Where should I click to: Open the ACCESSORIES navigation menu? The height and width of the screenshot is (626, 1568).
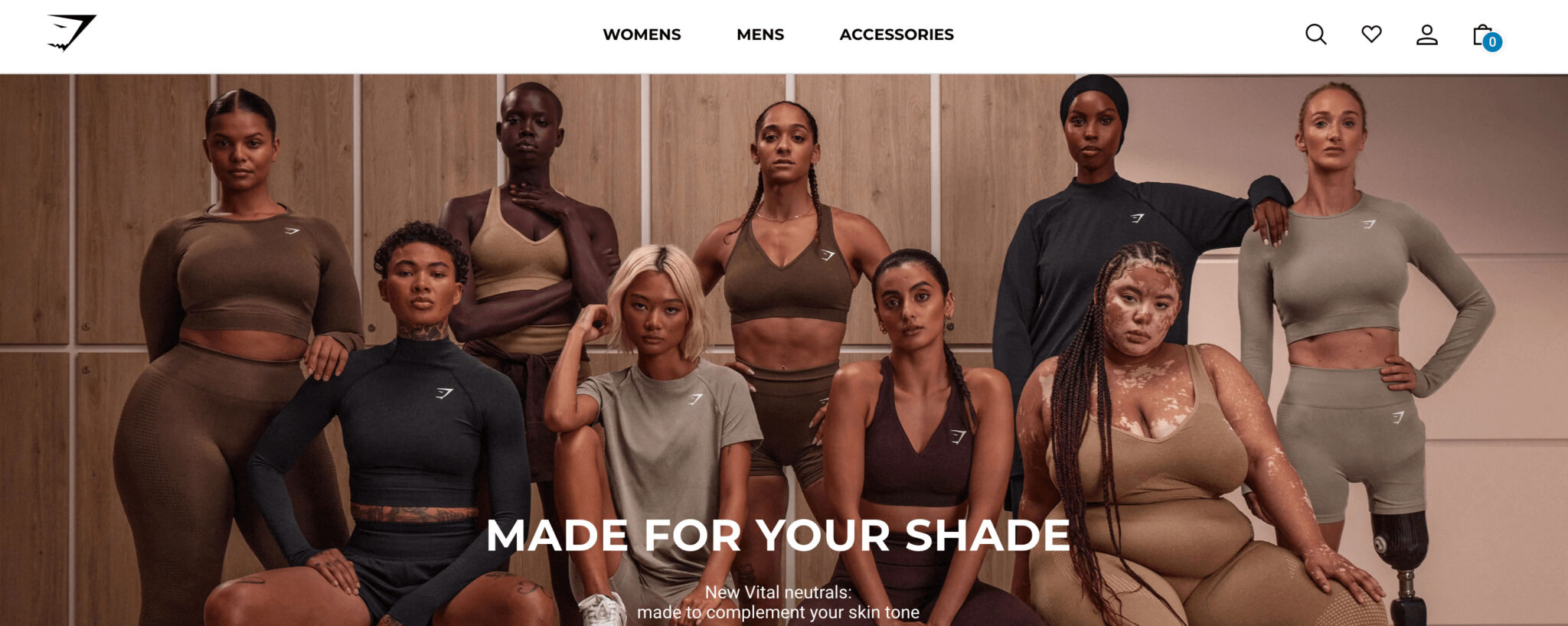897,34
